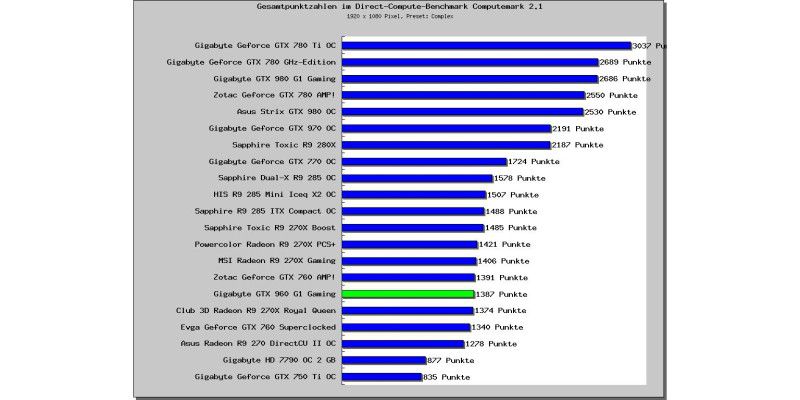Click the blue bar for Gigabyte HD 7790

click(x=384, y=360)
